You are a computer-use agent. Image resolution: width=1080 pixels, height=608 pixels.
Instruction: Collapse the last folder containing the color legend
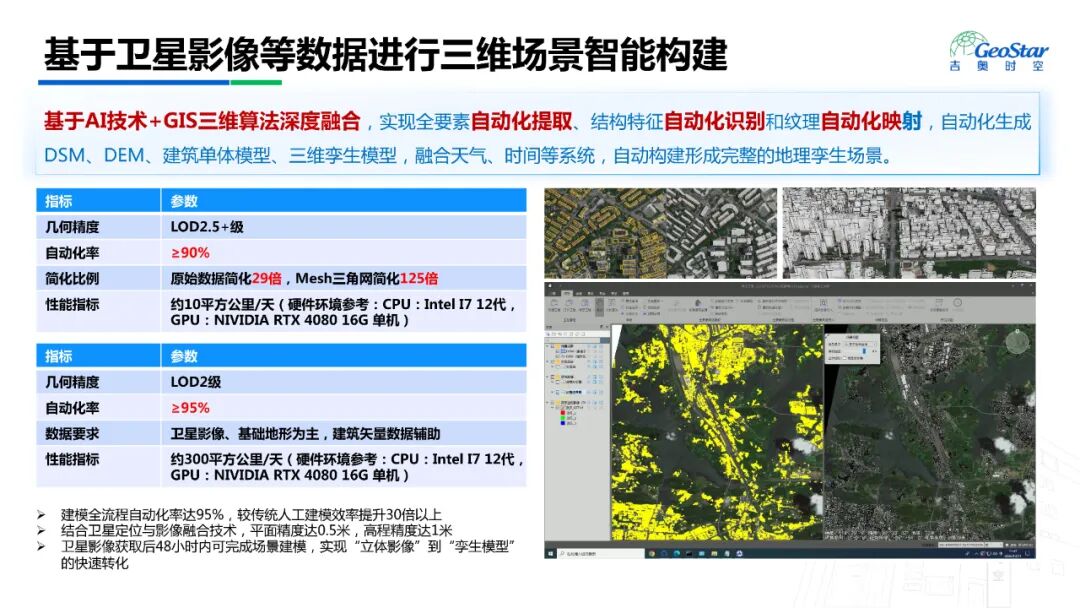pos(547,402)
